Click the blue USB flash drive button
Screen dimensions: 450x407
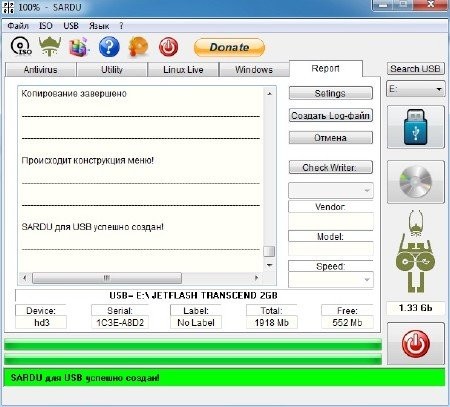pos(415,127)
